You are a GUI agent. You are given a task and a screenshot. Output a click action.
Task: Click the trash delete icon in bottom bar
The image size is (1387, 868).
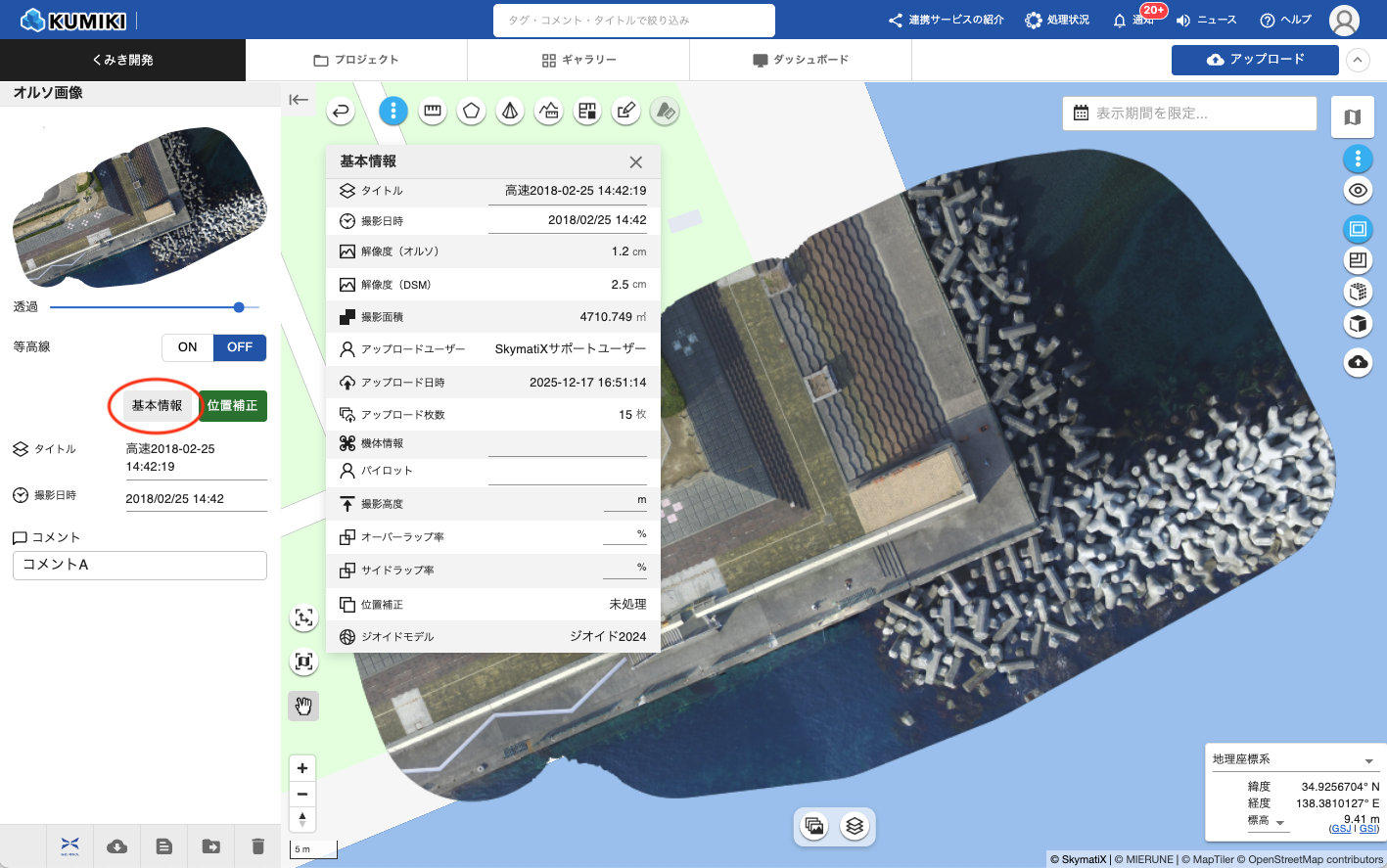click(257, 846)
